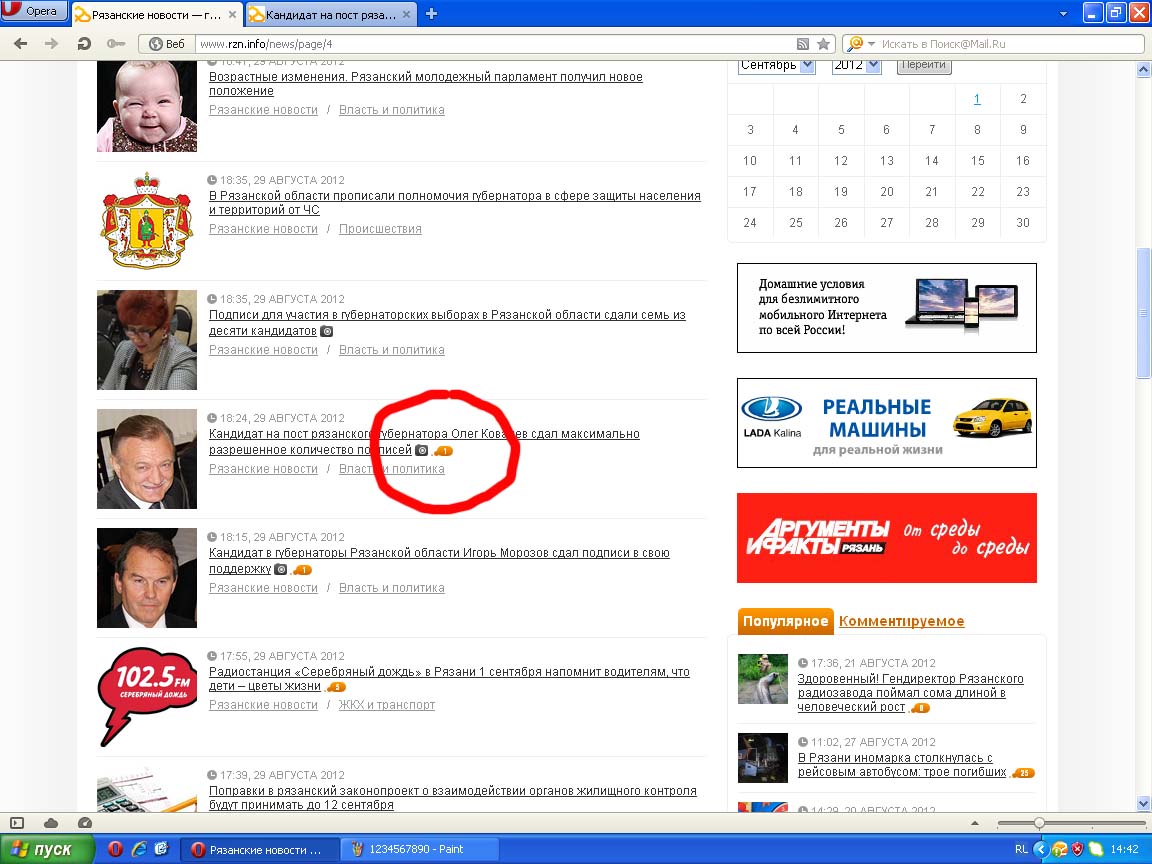This screenshot has width=1152, height=864.
Task: Expand the 2012 year dropdown
Action: click(872, 65)
